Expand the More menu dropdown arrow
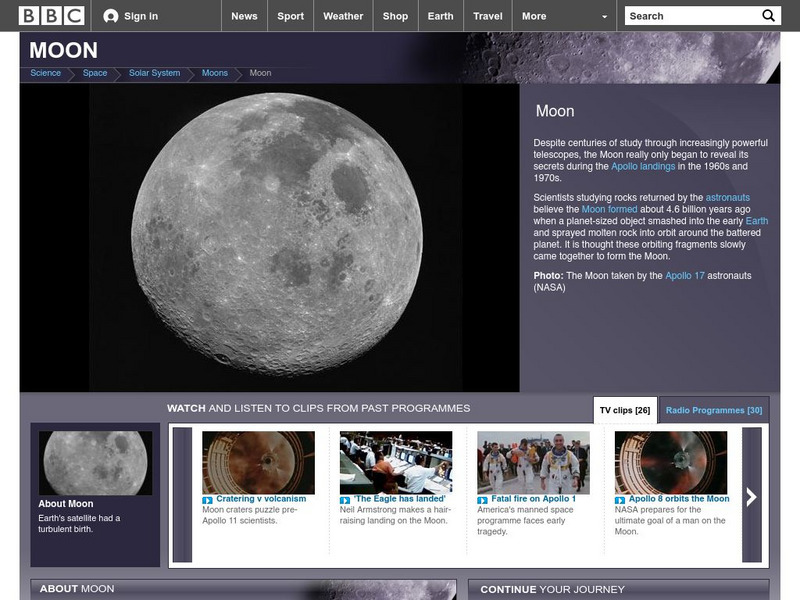800x600 pixels. click(x=604, y=17)
